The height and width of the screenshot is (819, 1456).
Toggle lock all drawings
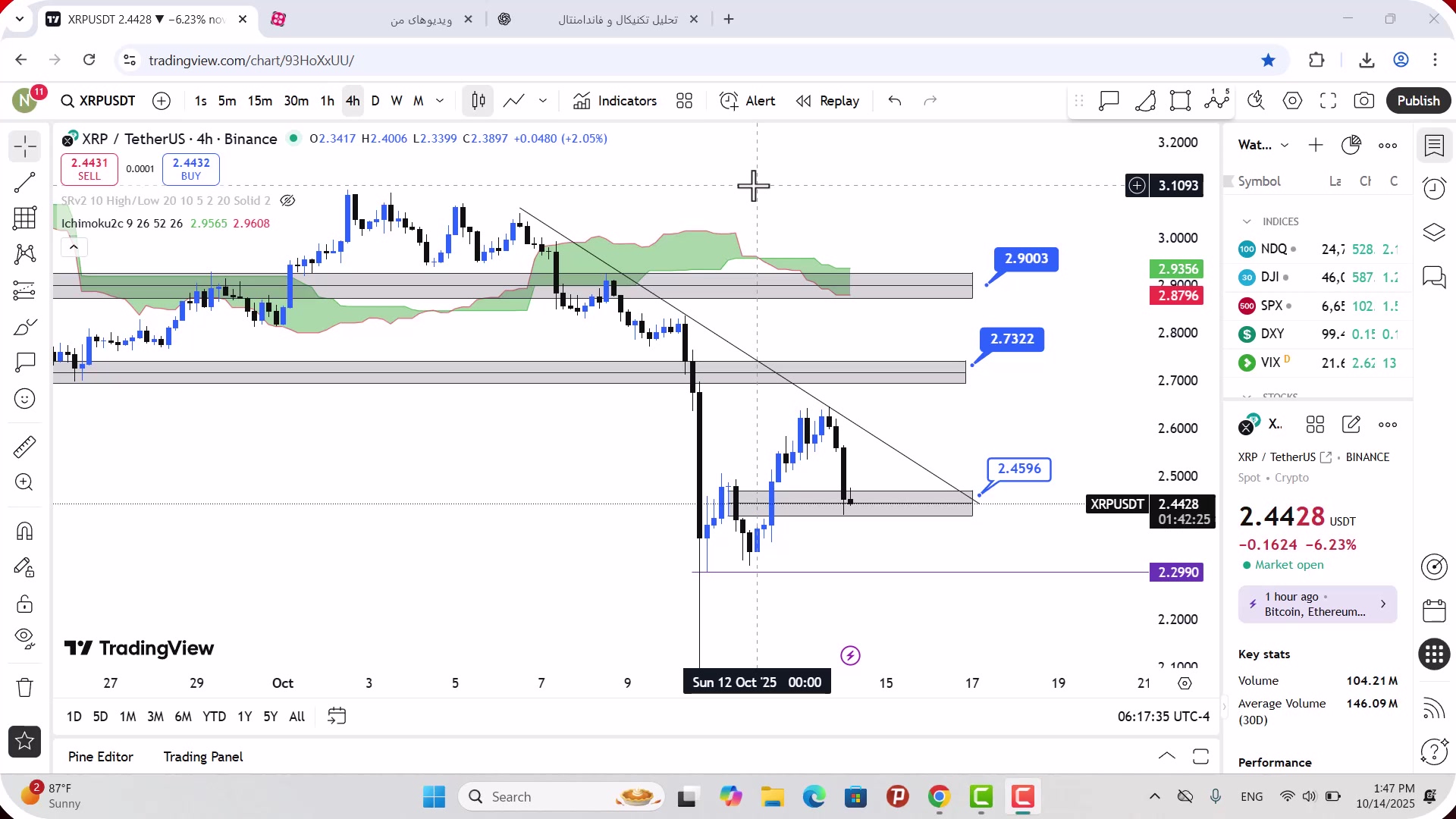coord(24,604)
